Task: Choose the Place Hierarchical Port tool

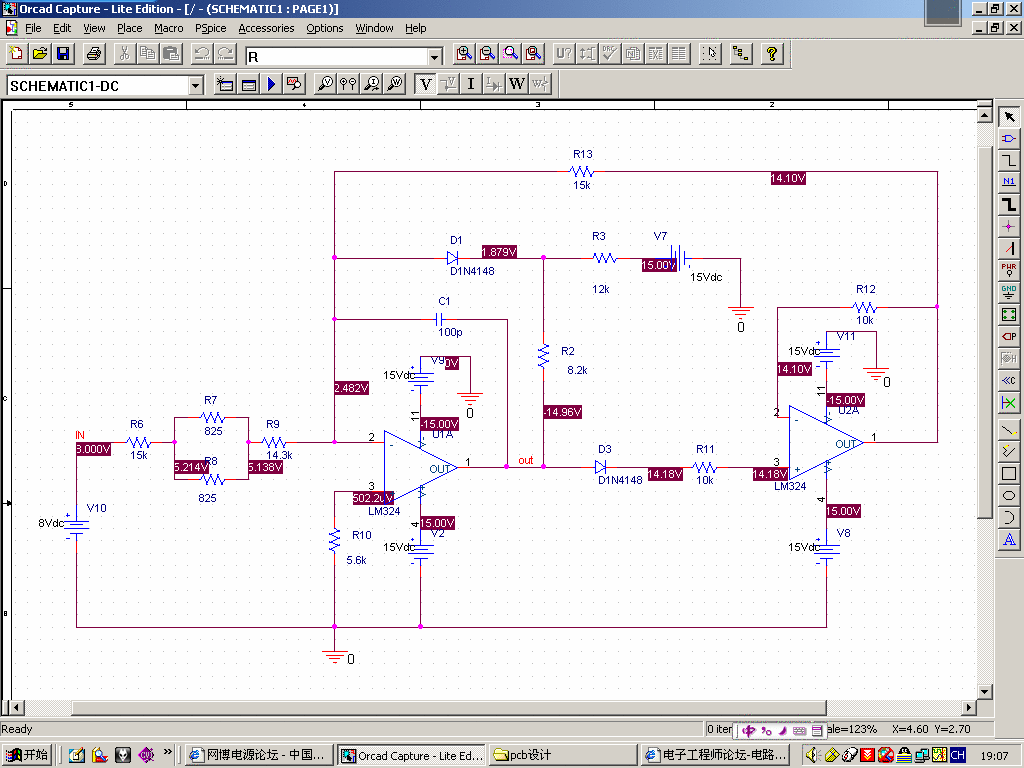Action: pos(1009,336)
